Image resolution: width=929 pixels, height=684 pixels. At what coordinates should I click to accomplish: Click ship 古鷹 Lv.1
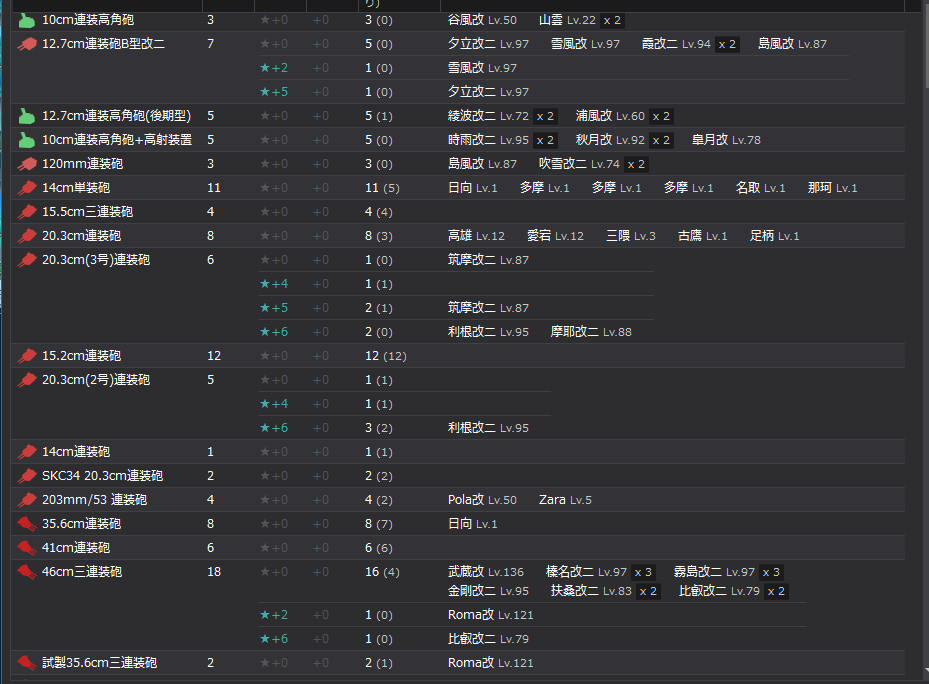(x=703, y=236)
